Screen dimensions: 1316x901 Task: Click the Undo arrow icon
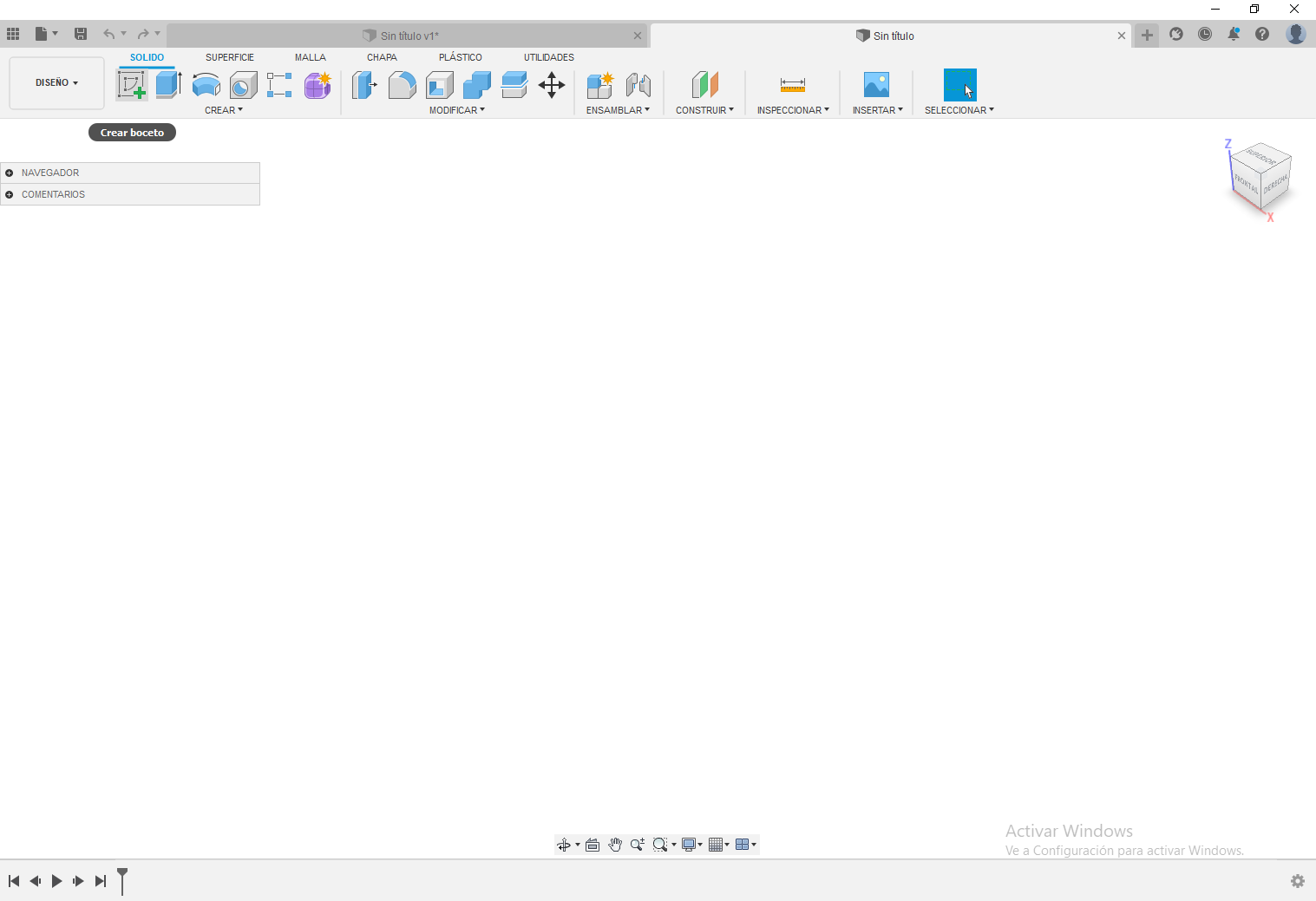point(108,34)
